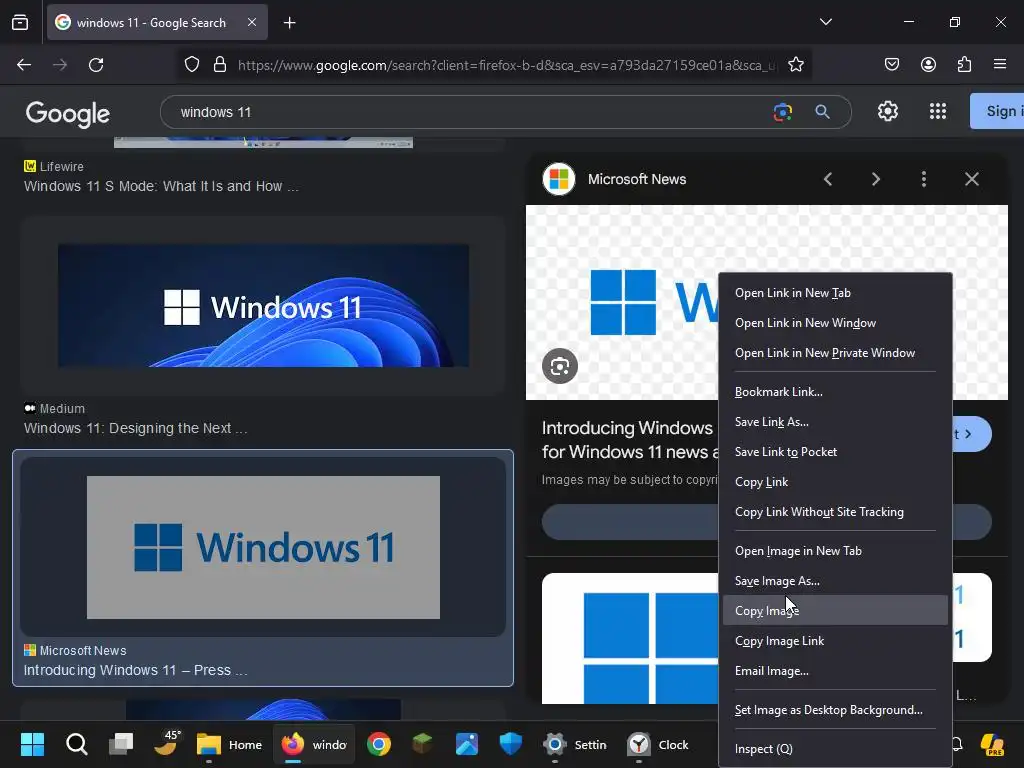Click the Sign in button

[997, 111]
